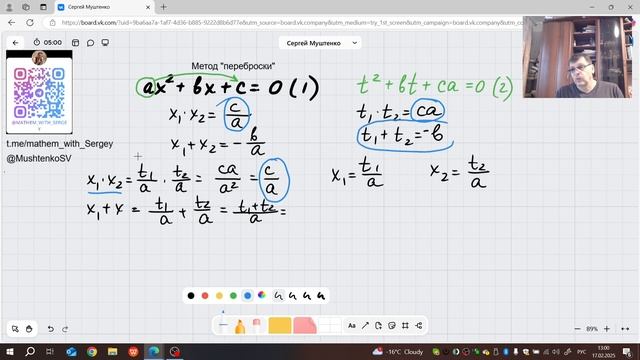Open the Windows Start menu
Image resolution: width=640 pixels, height=360 pixels.
(x=9, y=351)
